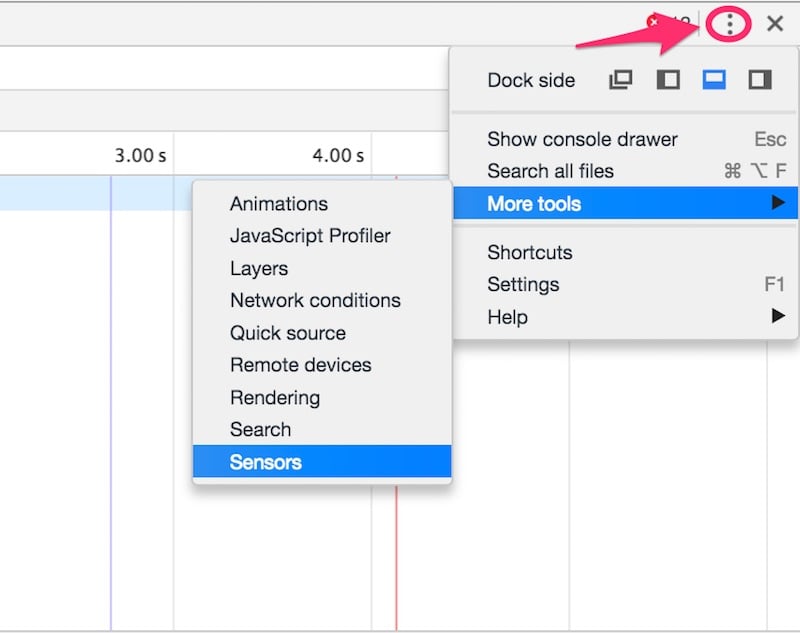Click the 3.00 s timeline marker
The image size is (800, 633).
click(140, 155)
